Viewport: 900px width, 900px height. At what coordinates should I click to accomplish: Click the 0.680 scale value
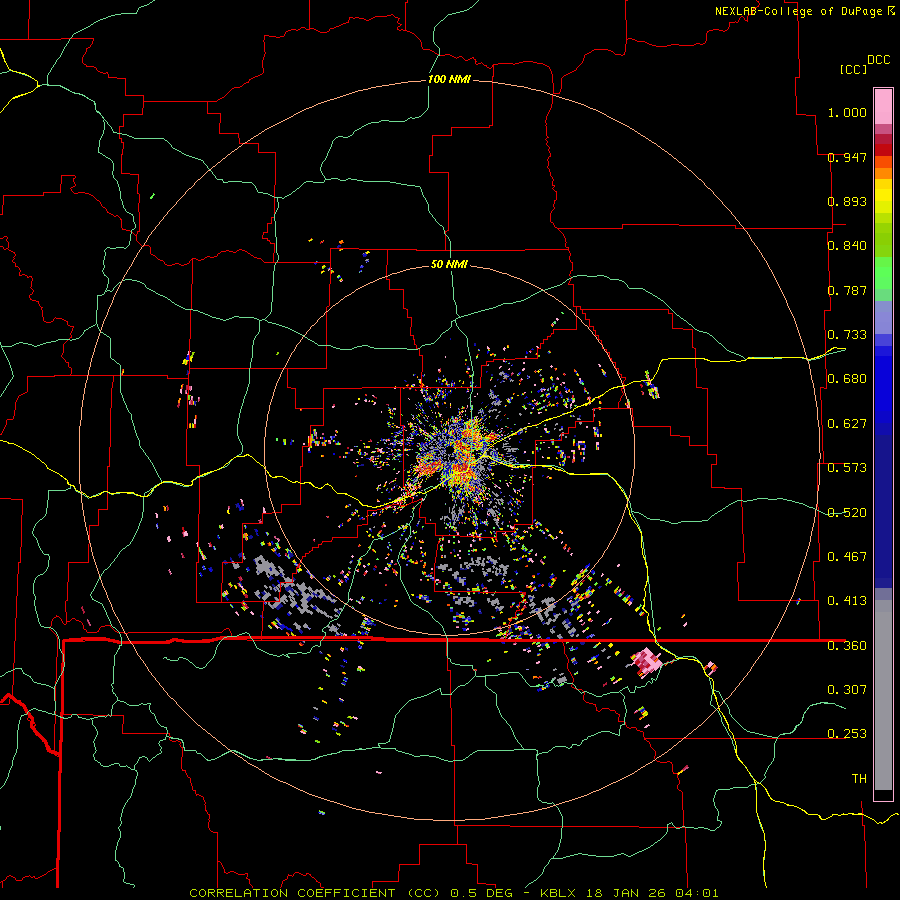coord(847,379)
